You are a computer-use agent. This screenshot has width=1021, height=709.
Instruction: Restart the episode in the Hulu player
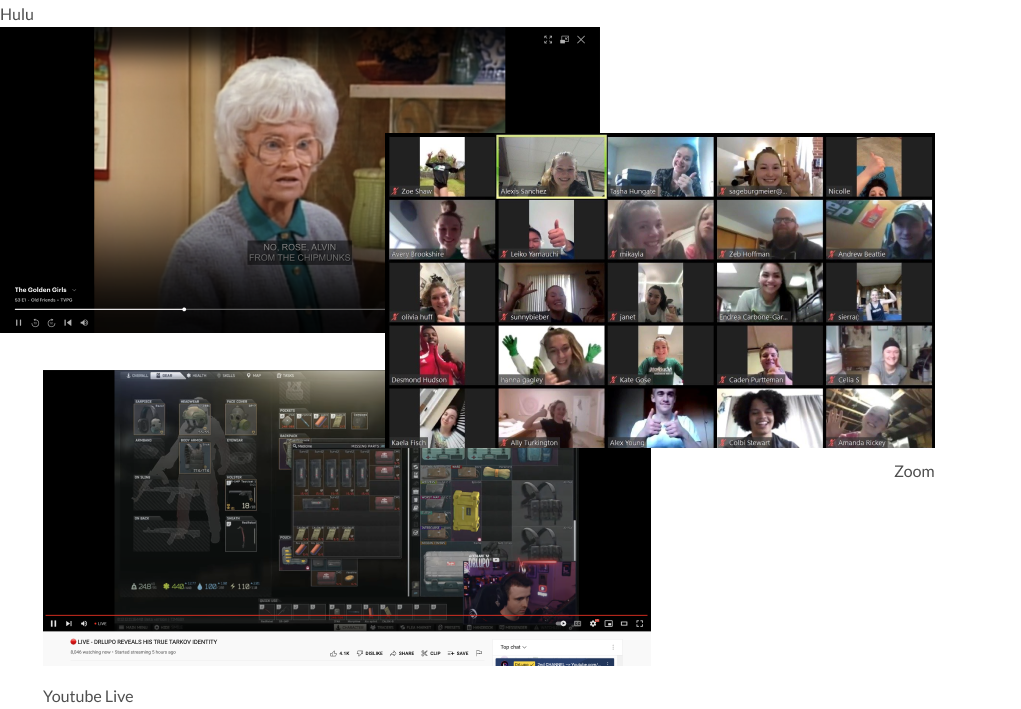[x=68, y=323]
